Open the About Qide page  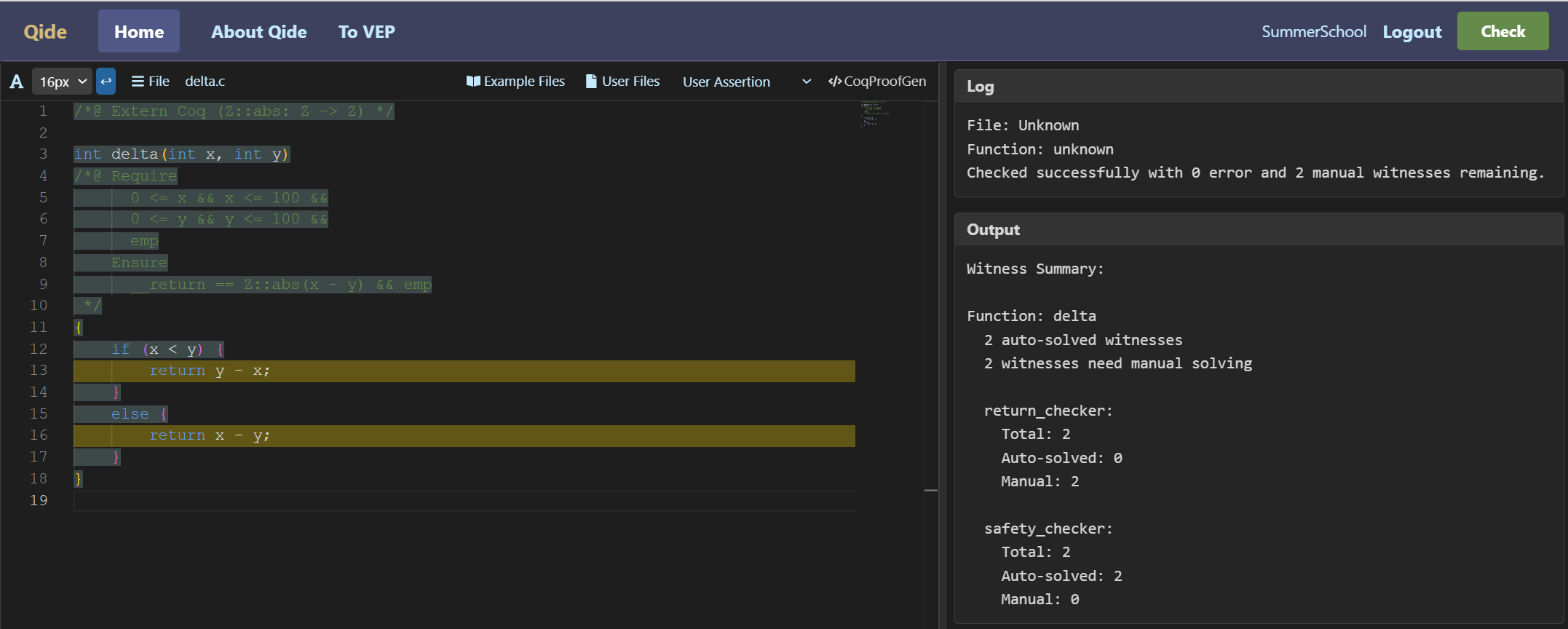coord(259,31)
